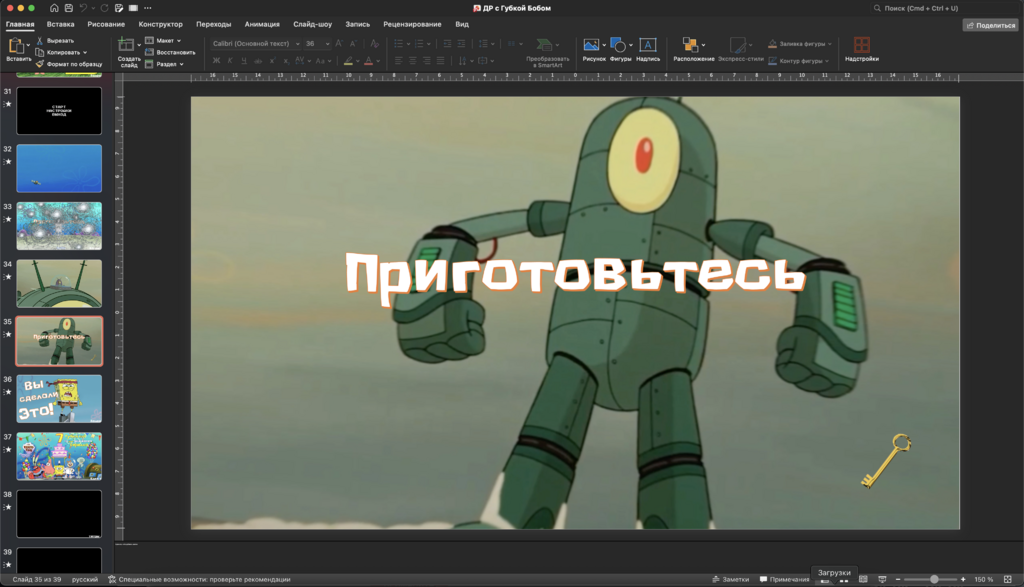
Task: Open Вставить paste options arrow
Action: tap(28, 46)
